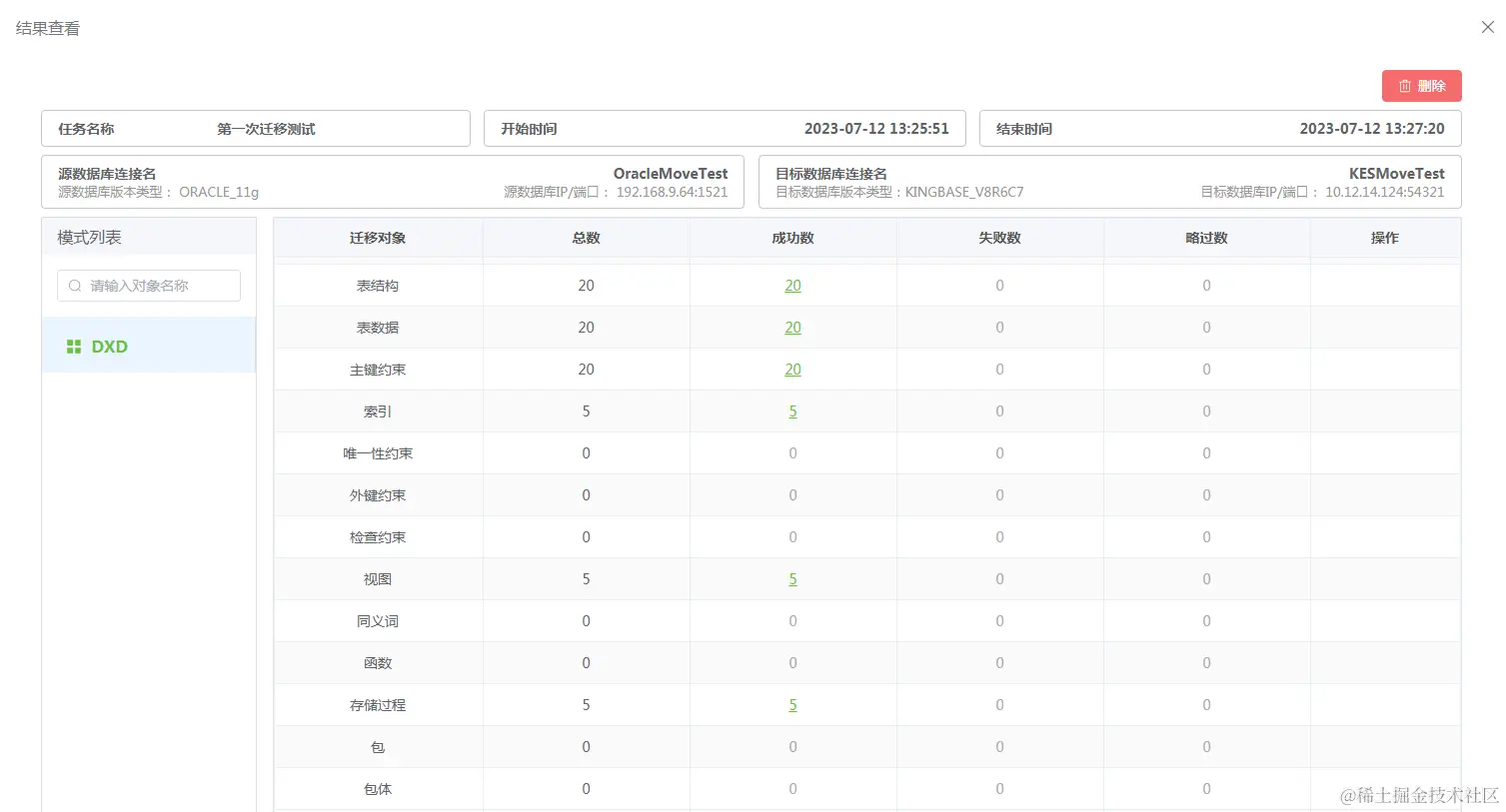Click the 任务名称 field label
The image size is (1506, 812).
86,129
